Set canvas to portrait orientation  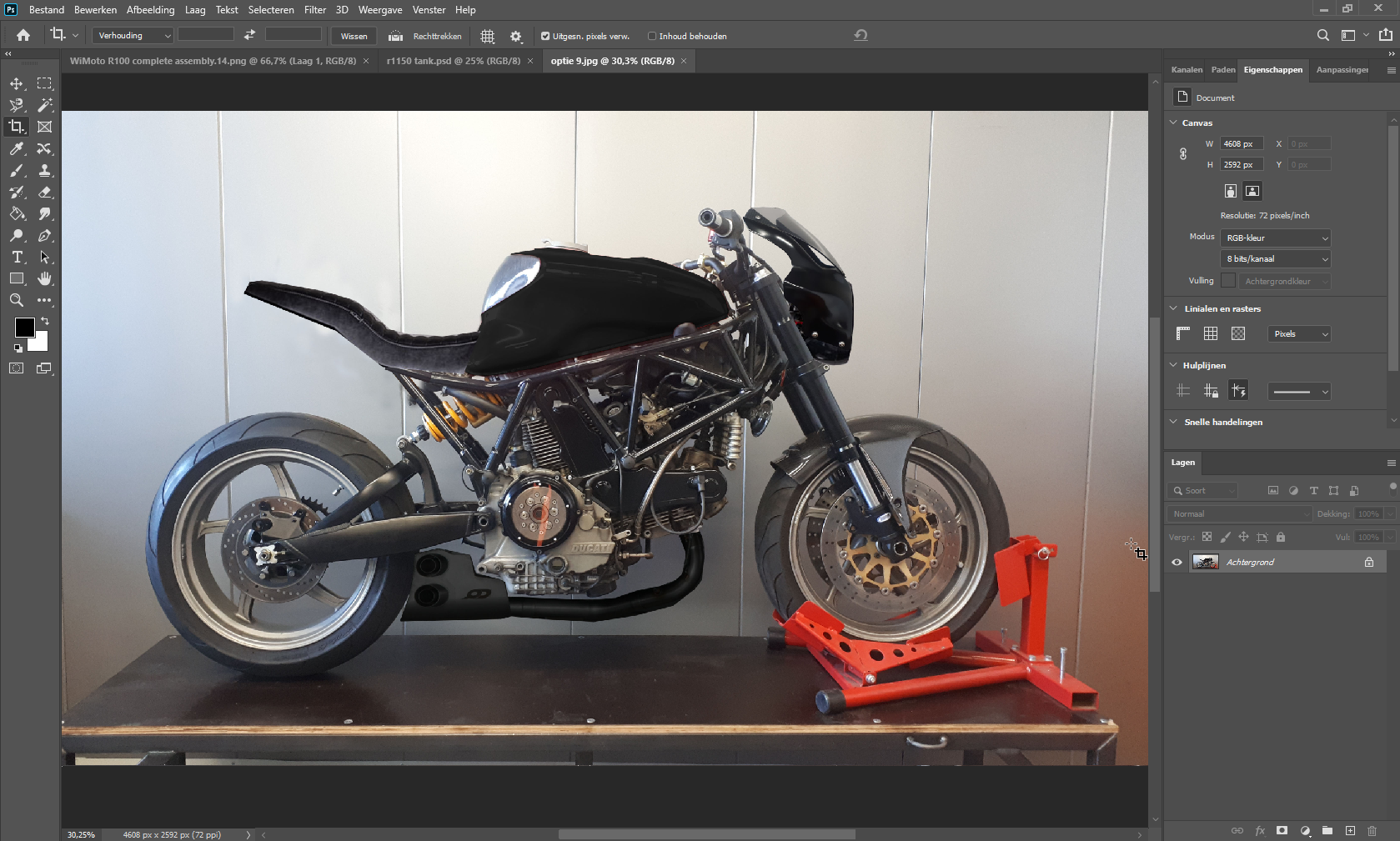coord(1231,191)
